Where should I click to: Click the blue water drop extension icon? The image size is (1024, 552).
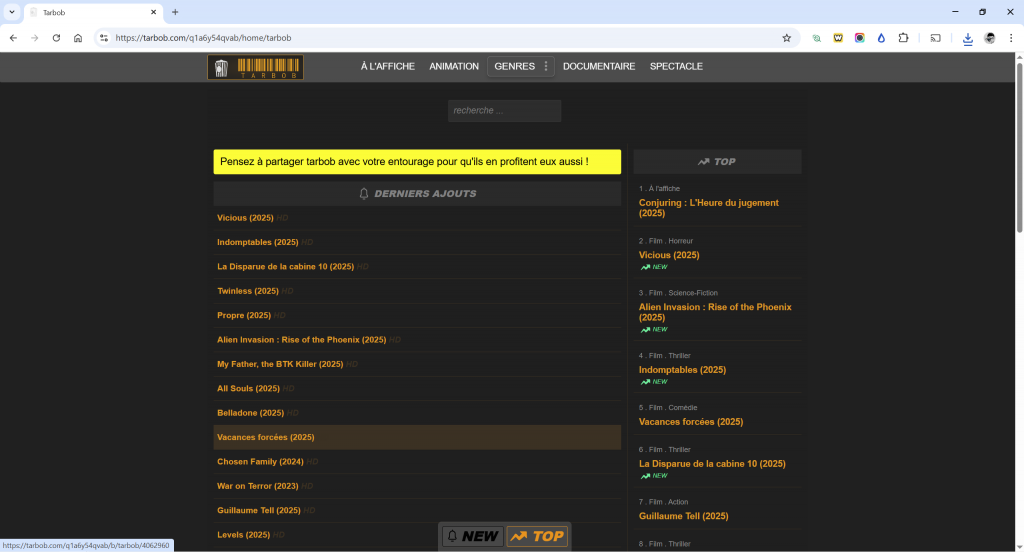881,38
